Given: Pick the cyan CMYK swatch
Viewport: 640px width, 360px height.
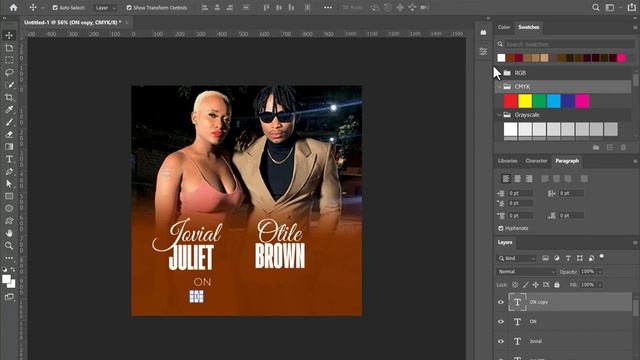Looking at the screenshot, I should (x=553, y=101).
